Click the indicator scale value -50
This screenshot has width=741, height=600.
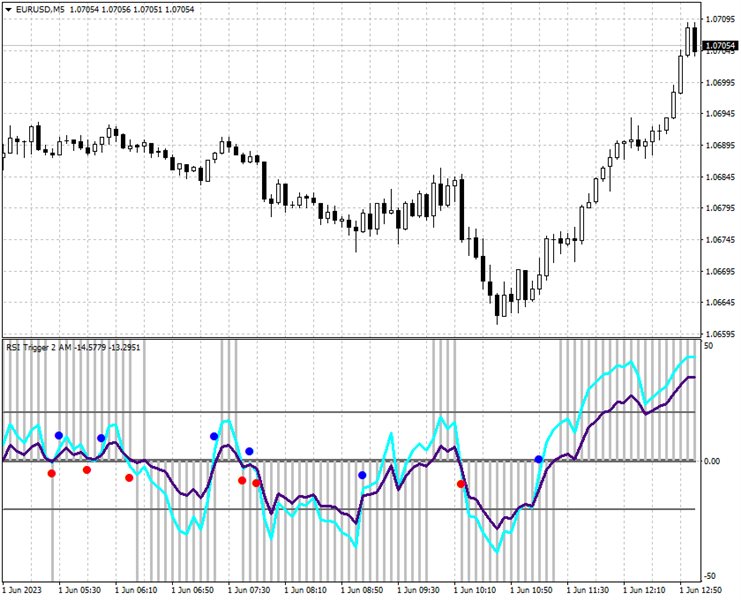tap(710, 576)
